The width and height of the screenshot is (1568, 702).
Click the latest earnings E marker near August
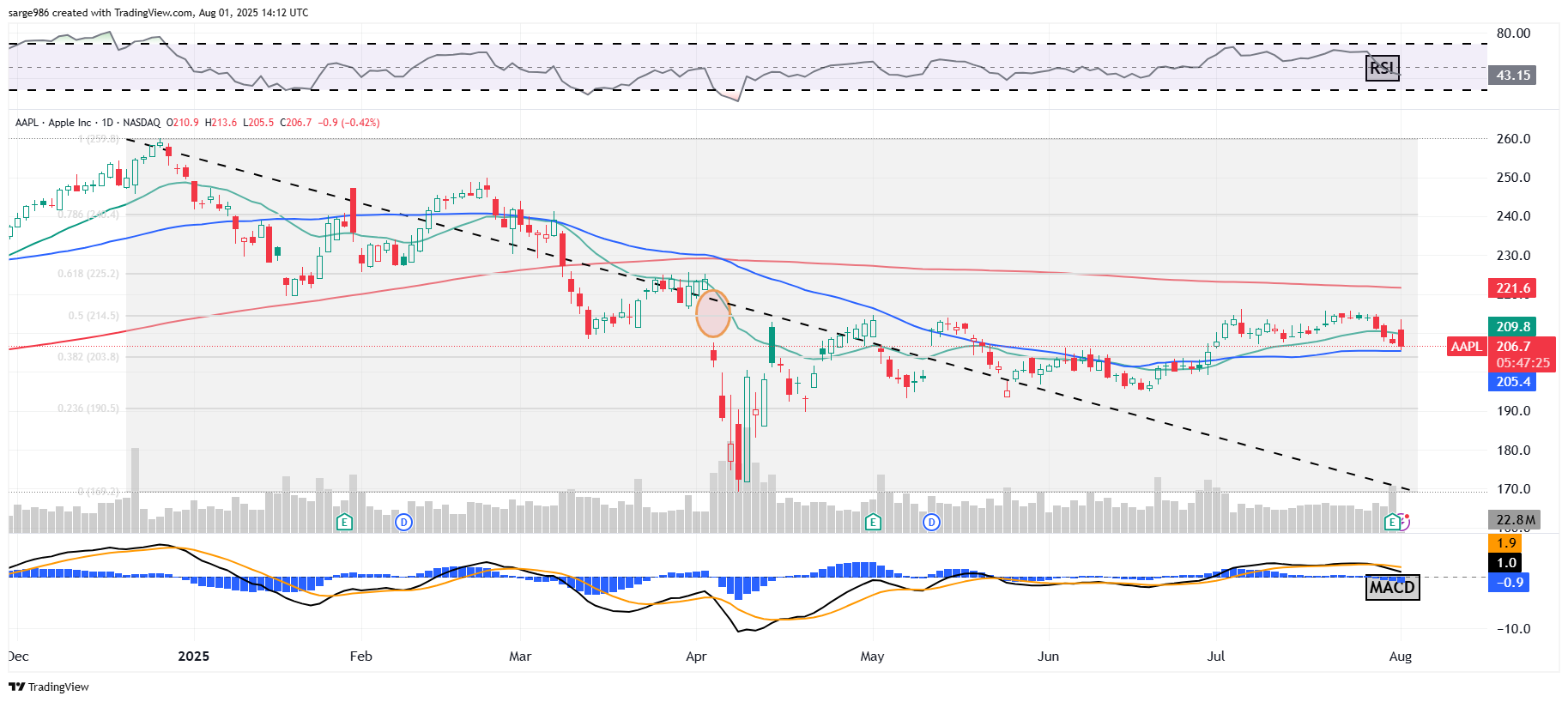coord(1391,522)
